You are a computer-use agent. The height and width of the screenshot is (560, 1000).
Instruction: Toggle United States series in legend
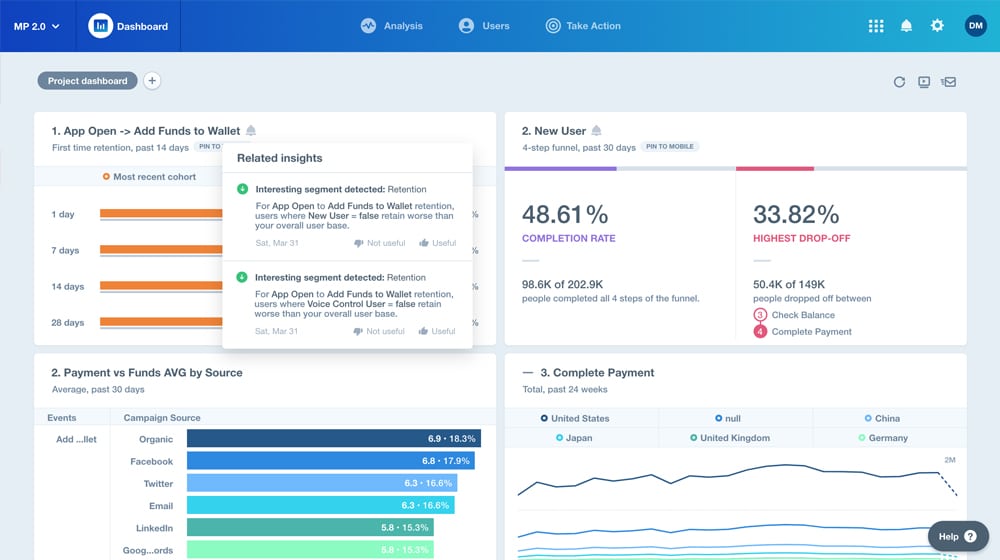click(x=575, y=418)
